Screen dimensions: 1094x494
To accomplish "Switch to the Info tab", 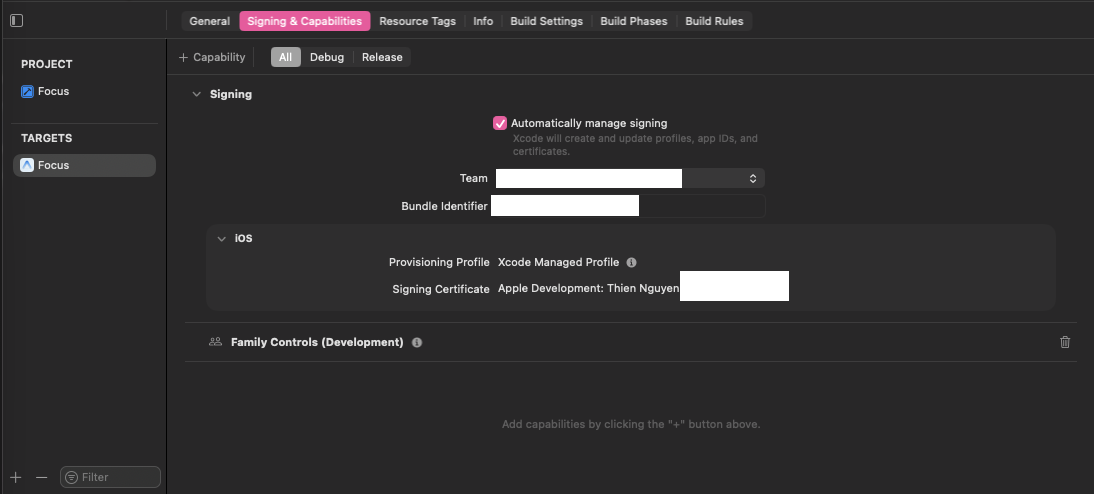I will (483, 21).
